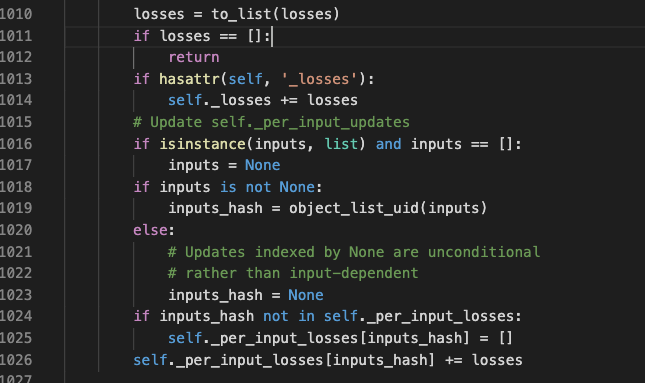Click the object_list_uid function call
645x383 pixels.
click(x=354, y=208)
